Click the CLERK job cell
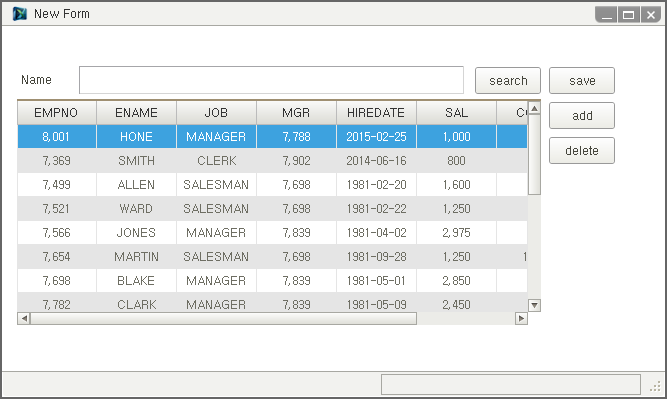 click(x=217, y=161)
